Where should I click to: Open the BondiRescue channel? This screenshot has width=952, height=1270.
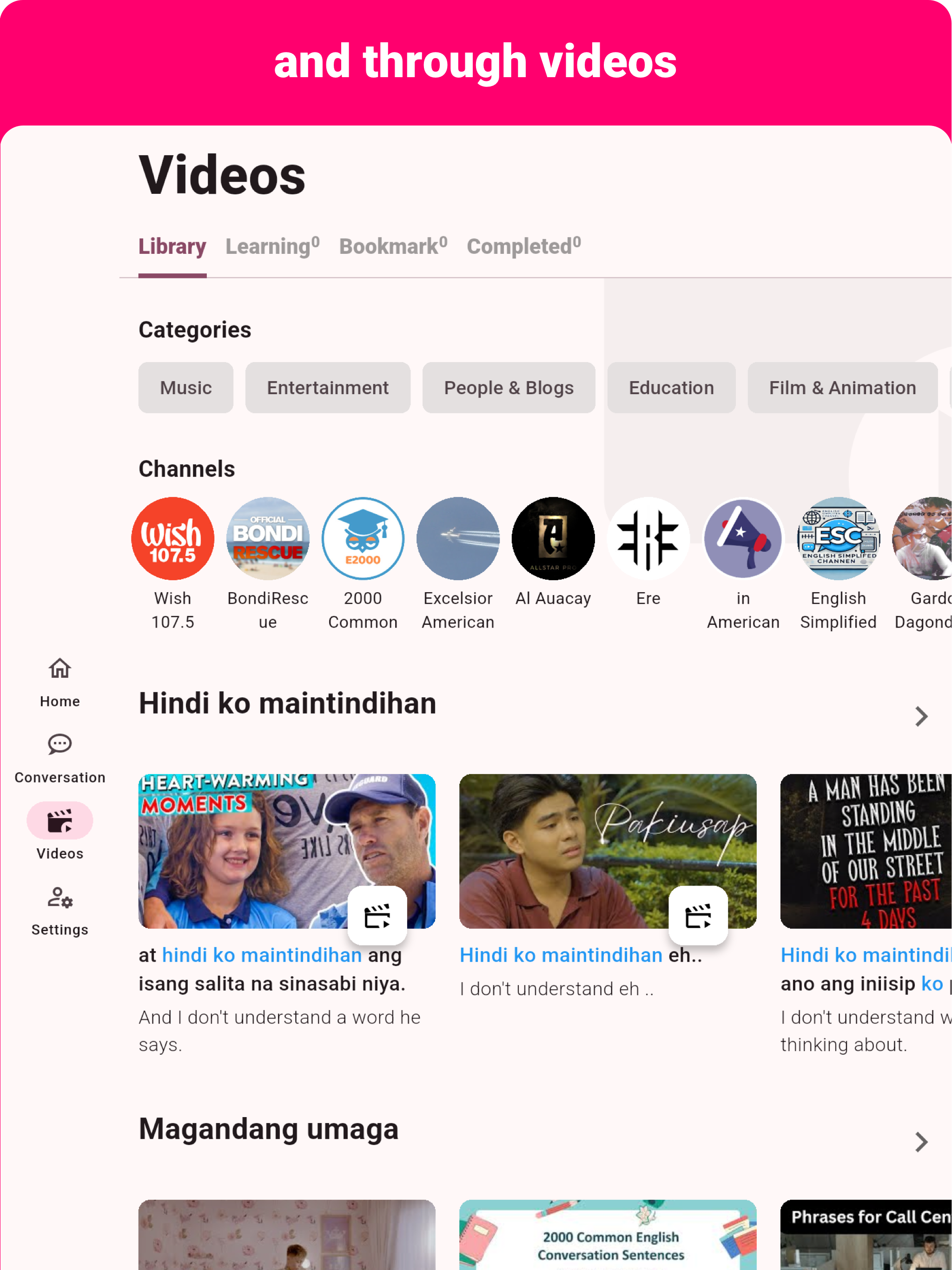click(x=268, y=539)
